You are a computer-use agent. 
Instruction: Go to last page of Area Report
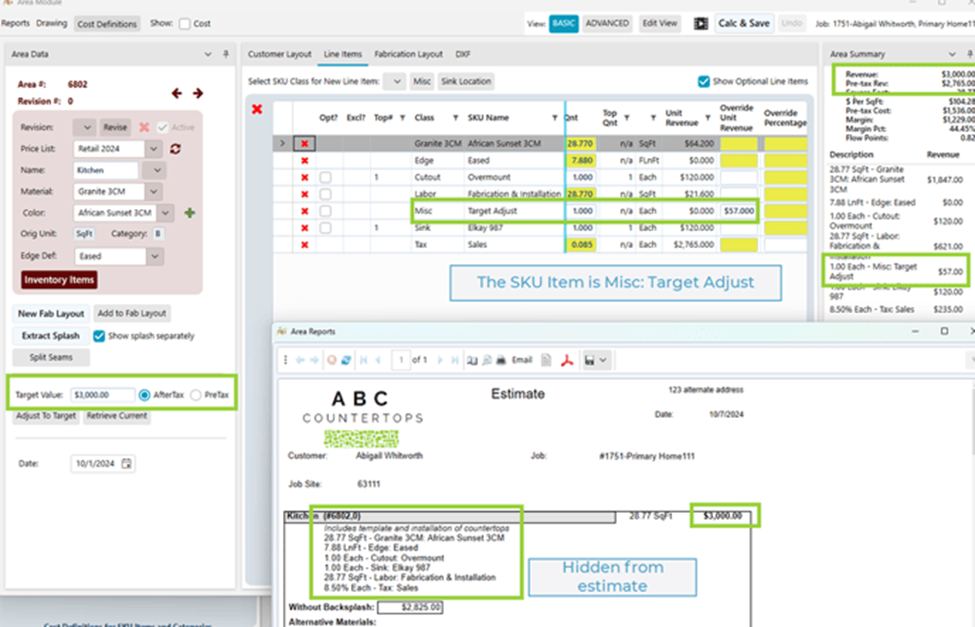click(455, 360)
